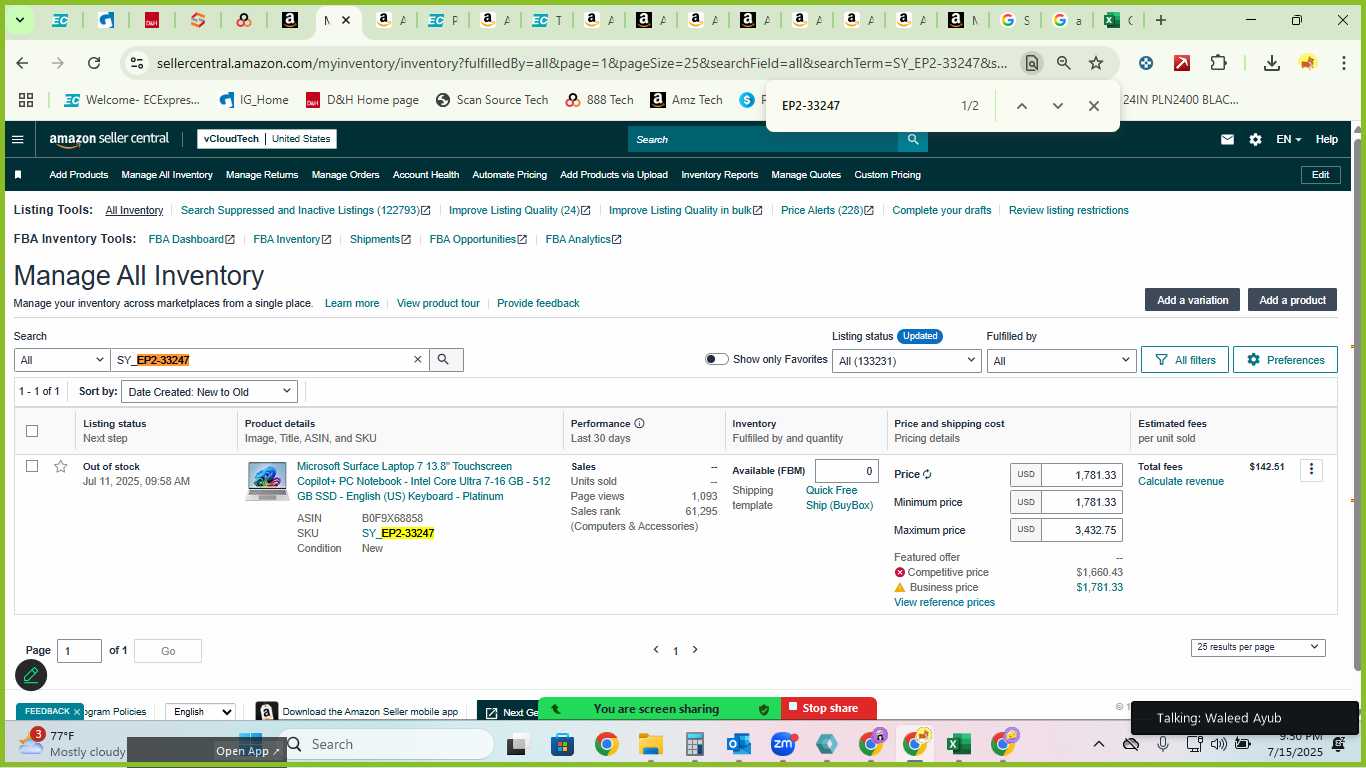Go to the next find-in-page match
1366x768 pixels.
coord(1057,106)
